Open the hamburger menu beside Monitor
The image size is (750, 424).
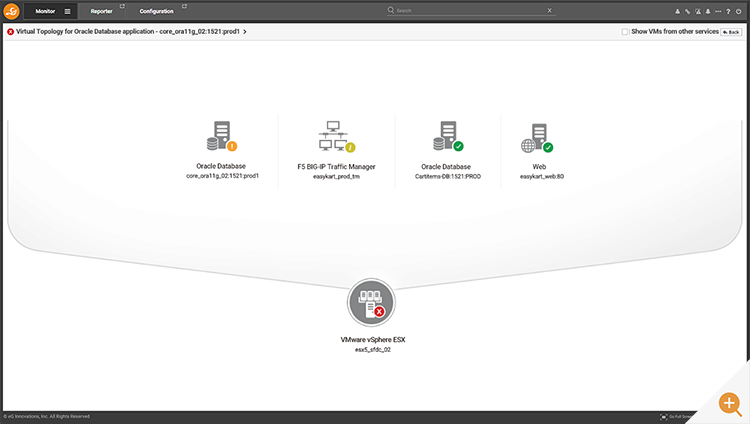click(x=67, y=11)
